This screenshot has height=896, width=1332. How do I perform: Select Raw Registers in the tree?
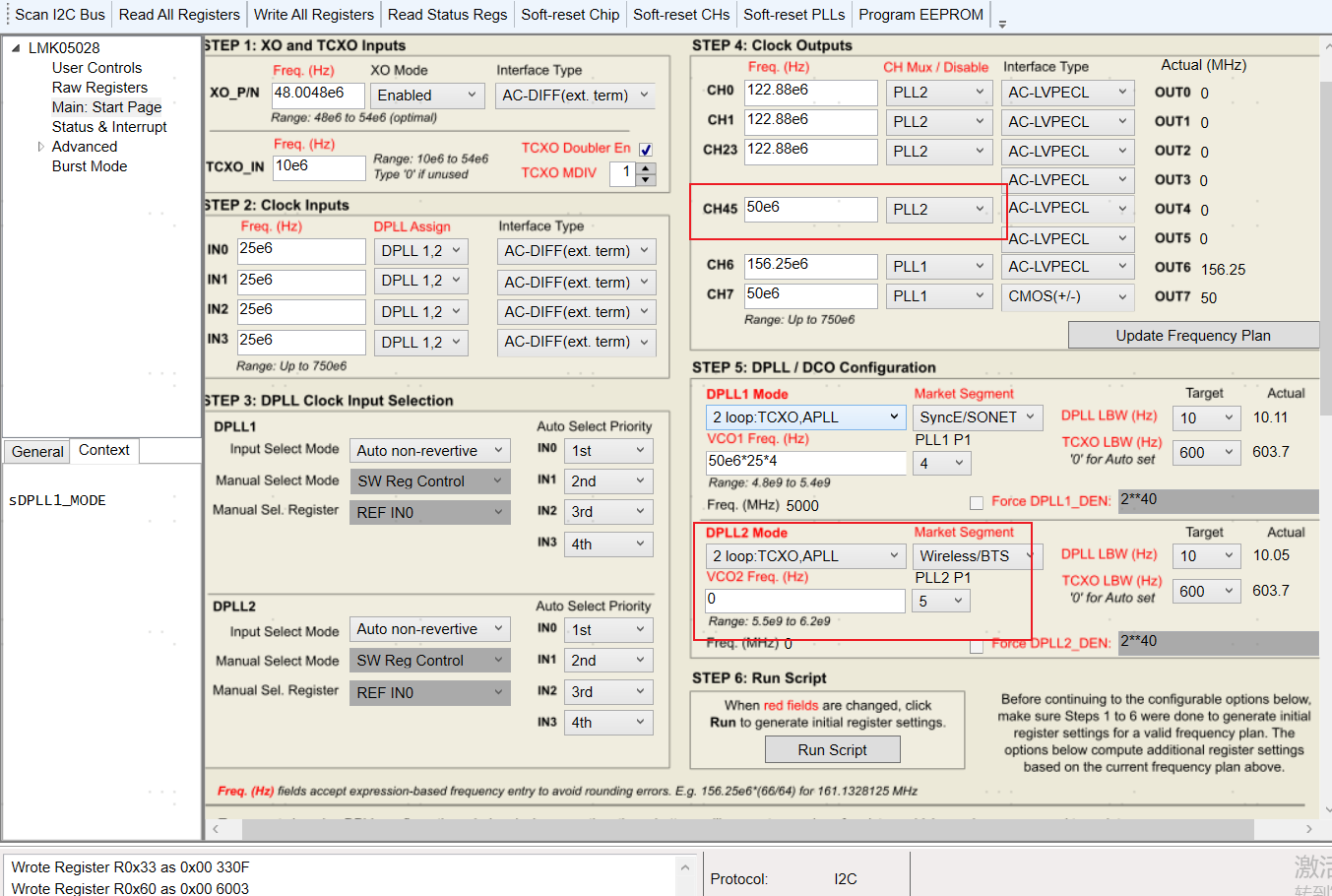[99, 88]
